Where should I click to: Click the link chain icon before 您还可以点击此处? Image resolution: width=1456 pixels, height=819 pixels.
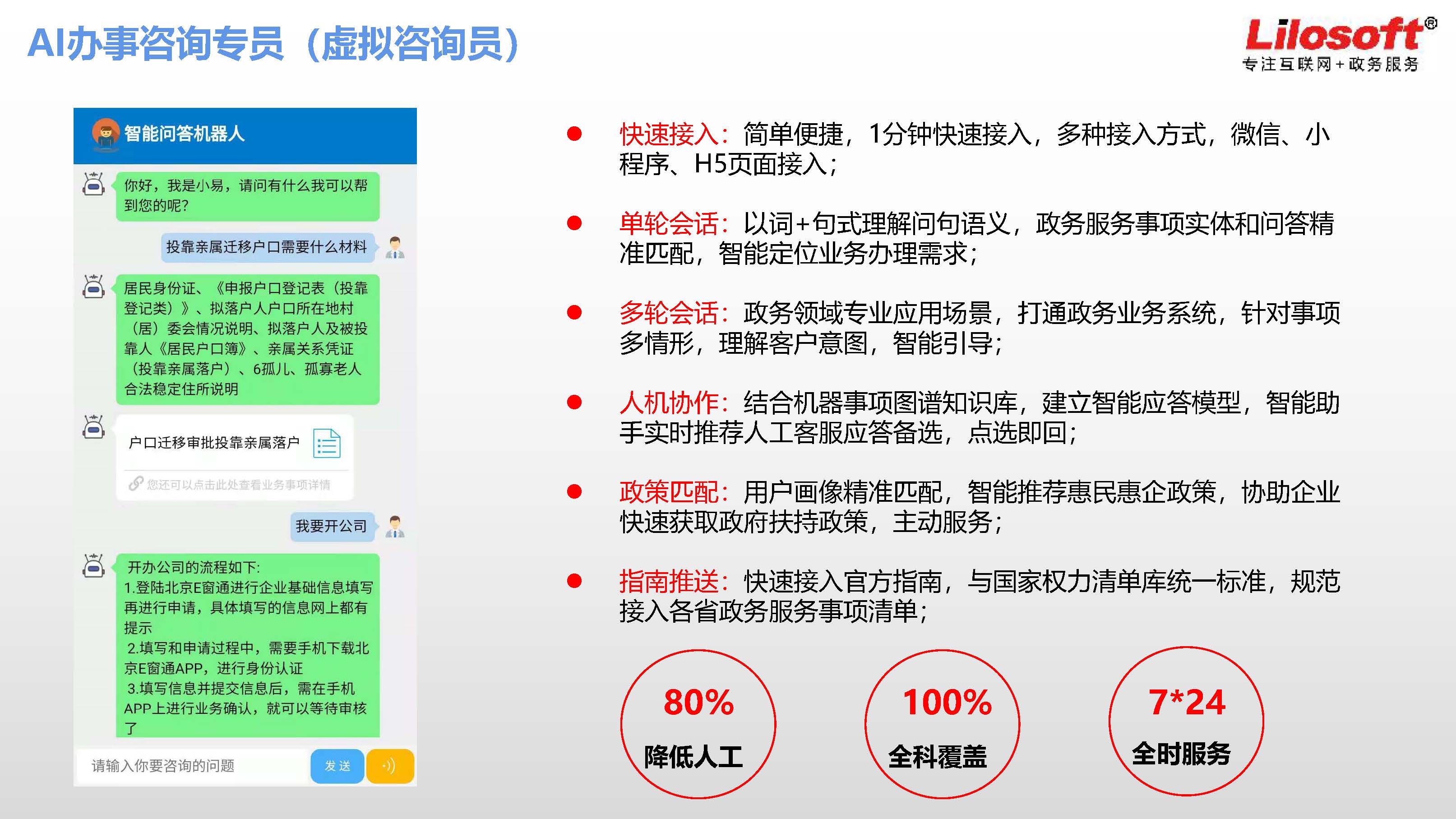[136, 484]
